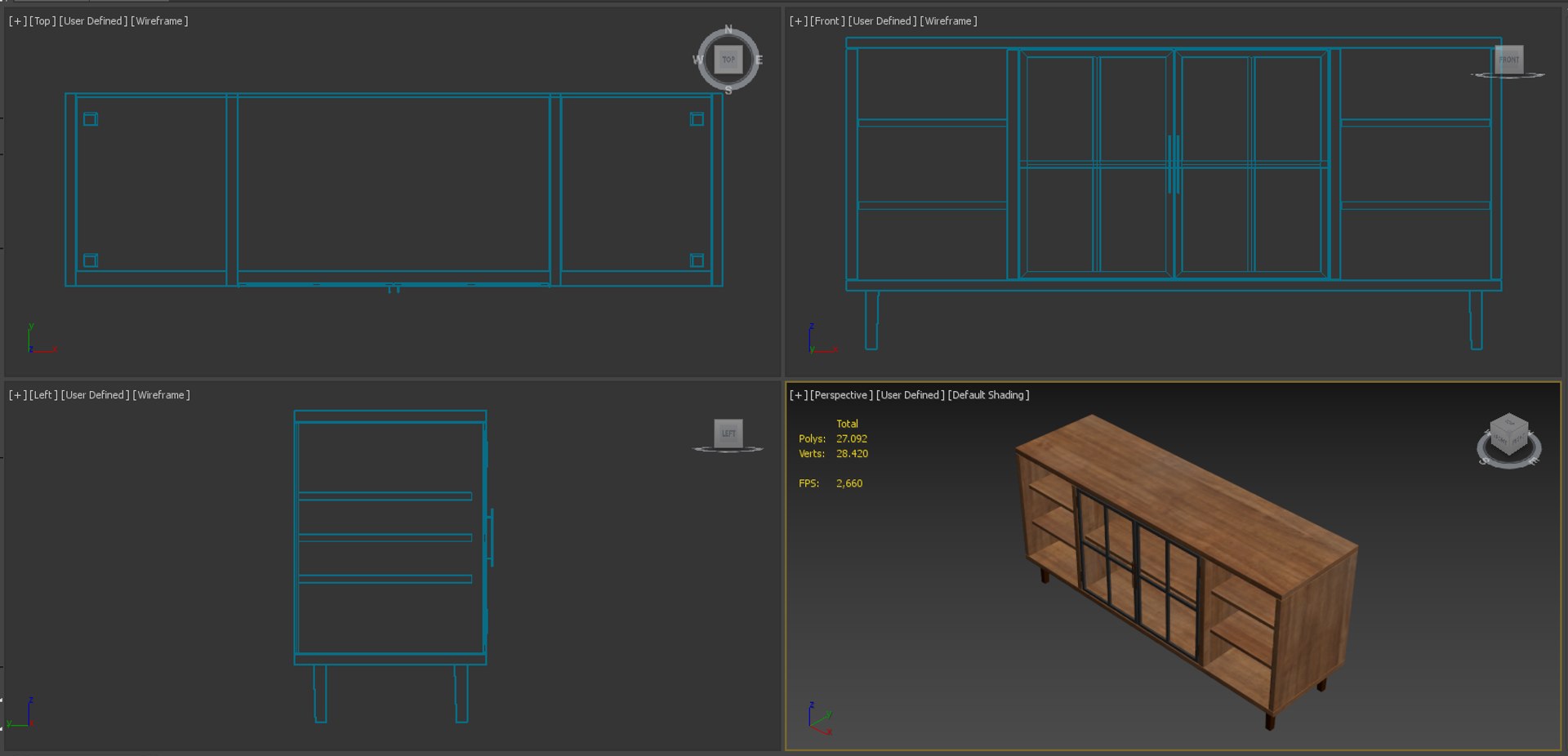Select the left cabinet leg in Front view
The image size is (1568, 756).
(871, 320)
